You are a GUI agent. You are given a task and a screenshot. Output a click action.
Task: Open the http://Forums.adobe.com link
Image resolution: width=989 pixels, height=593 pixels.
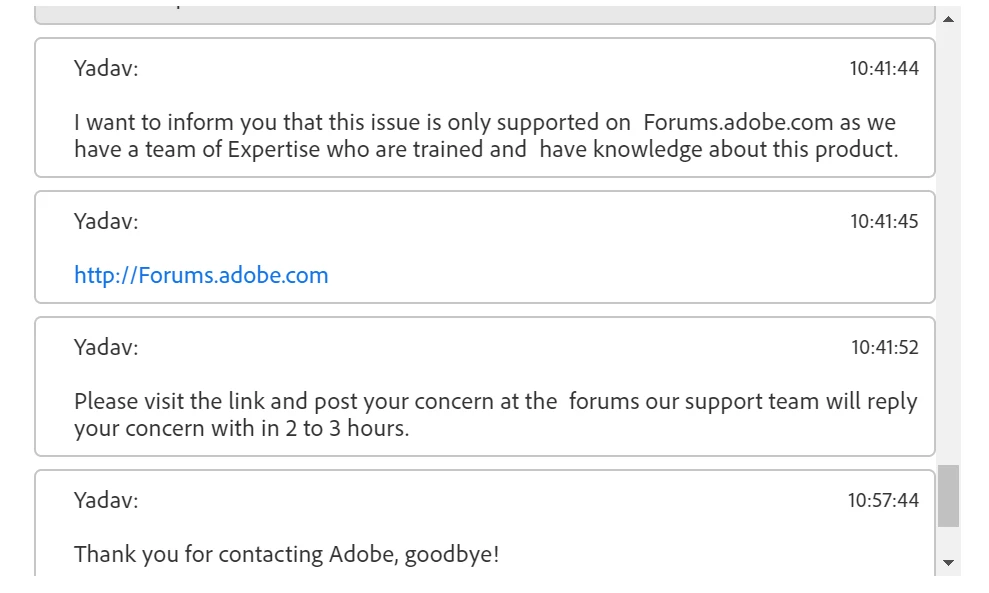click(x=201, y=275)
